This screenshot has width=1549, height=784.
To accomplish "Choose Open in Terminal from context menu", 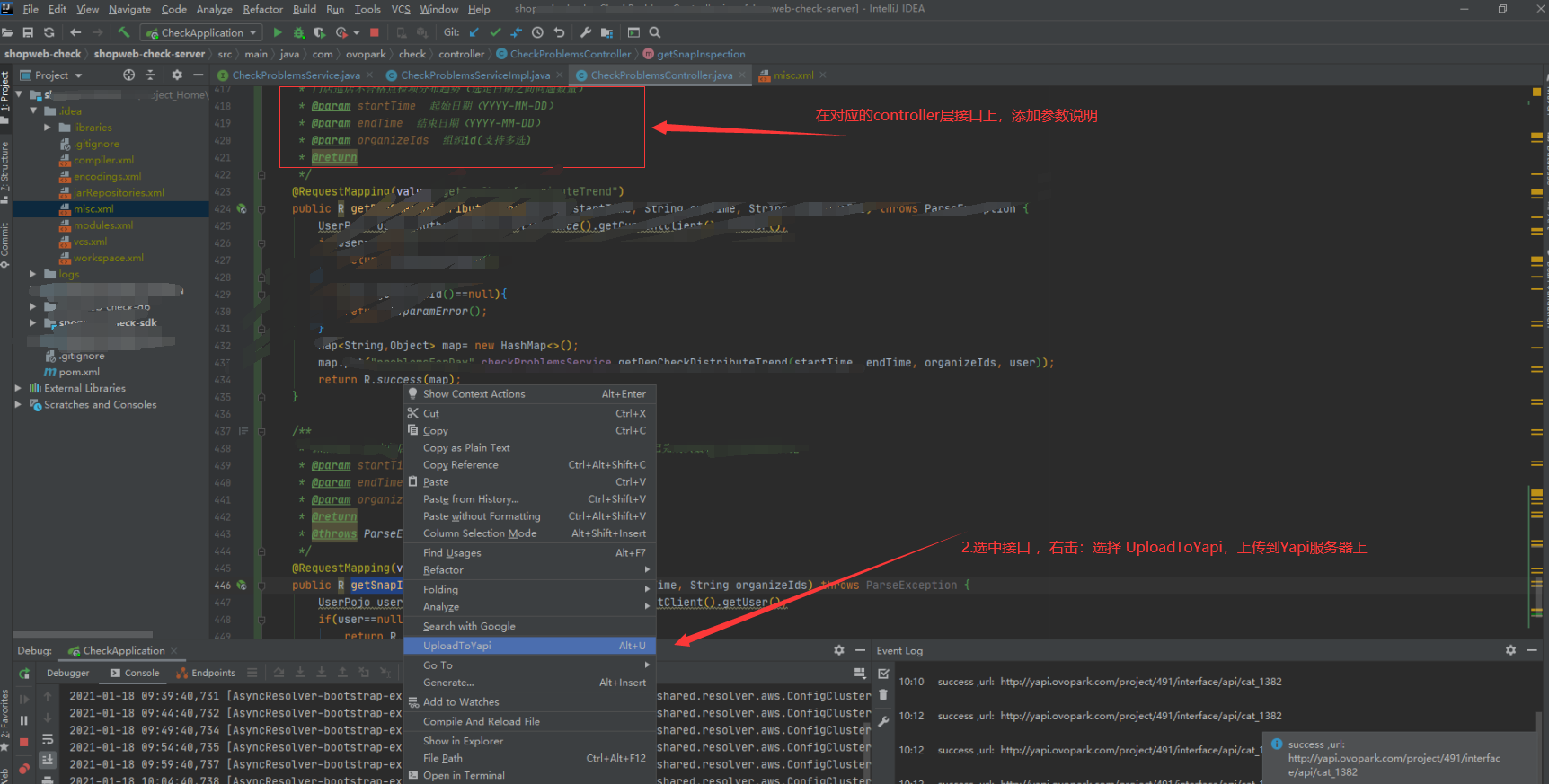I will (529, 775).
